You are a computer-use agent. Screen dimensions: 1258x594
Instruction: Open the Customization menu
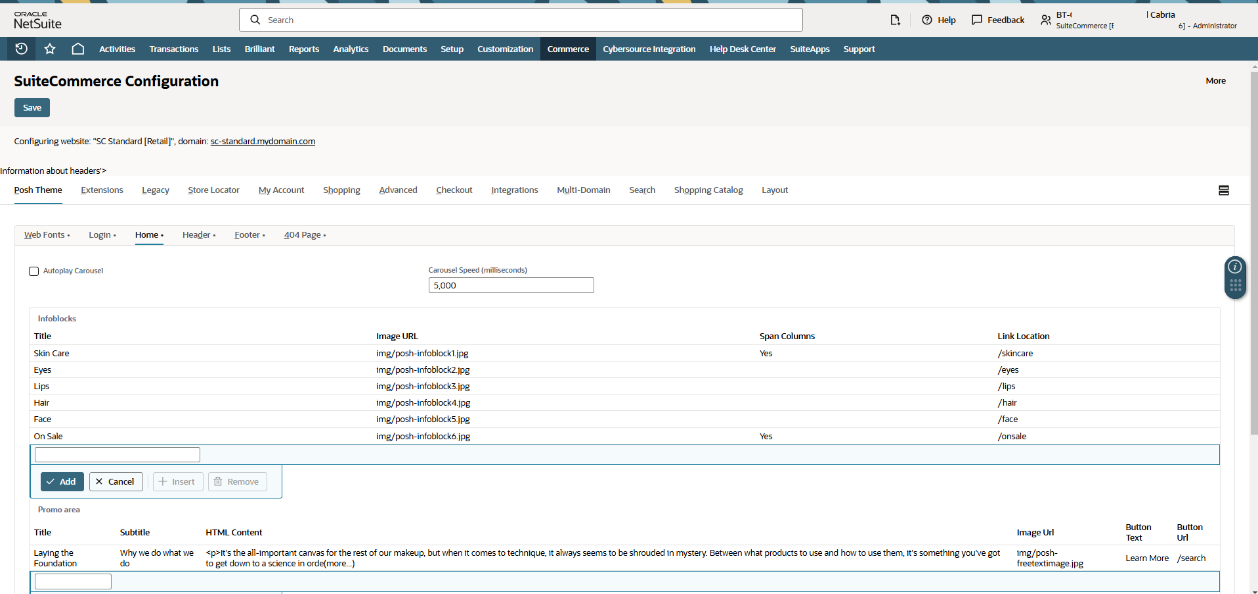505,49
